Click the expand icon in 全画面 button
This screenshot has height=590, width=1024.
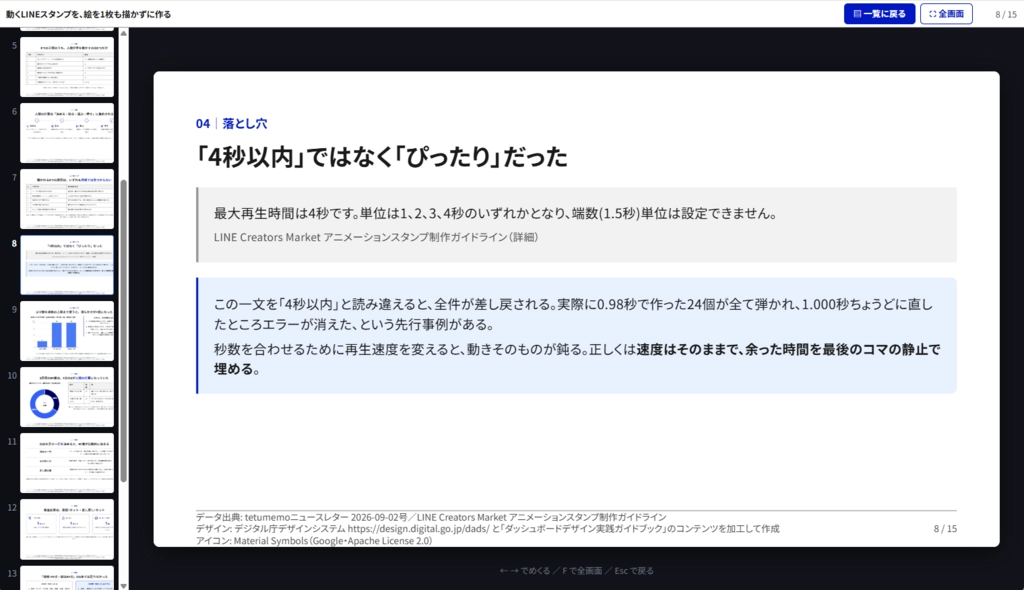click(x=933, y=14)
